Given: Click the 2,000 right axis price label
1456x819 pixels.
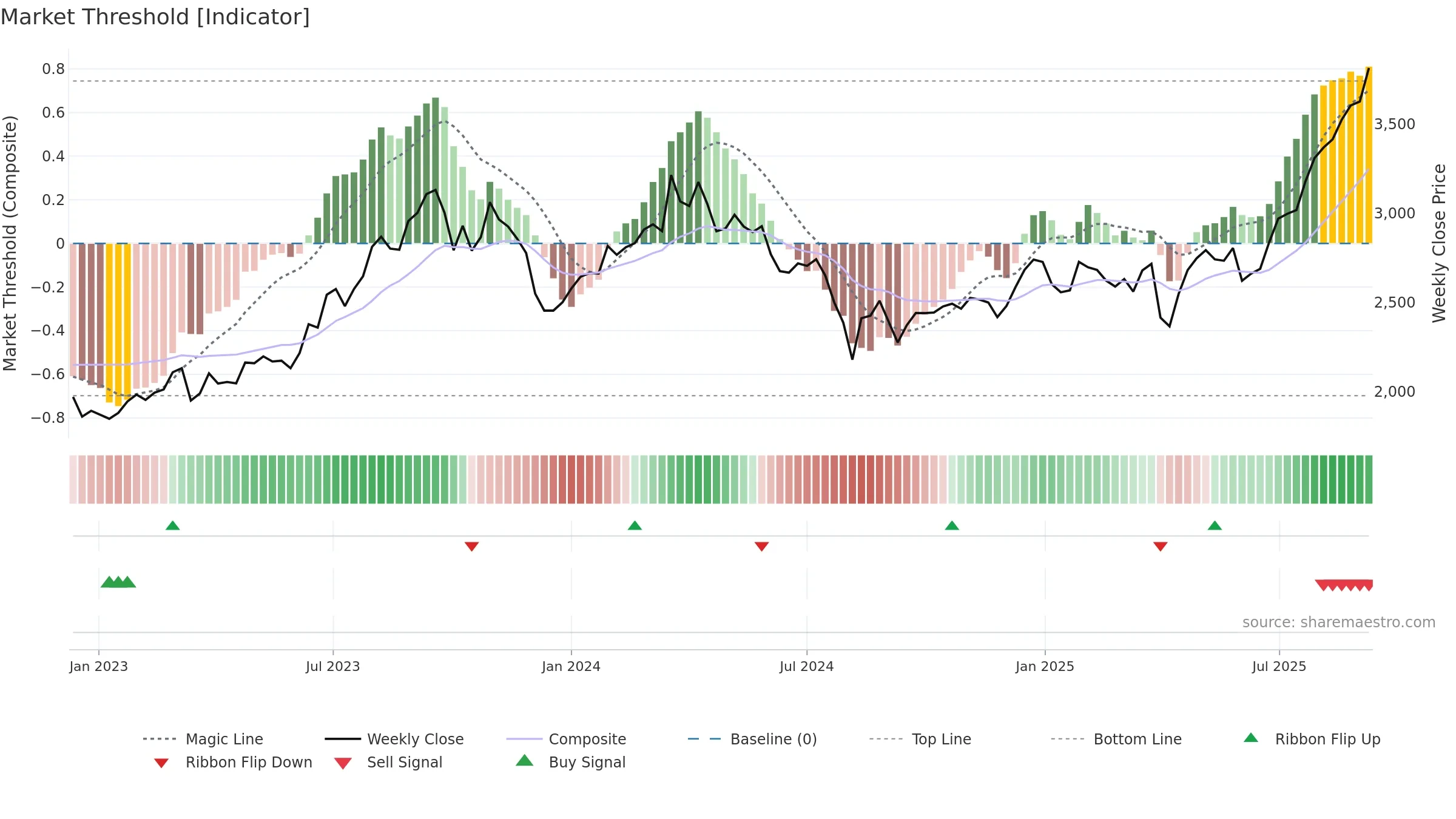Looking at the screenshot, I should click(1395, 392).
